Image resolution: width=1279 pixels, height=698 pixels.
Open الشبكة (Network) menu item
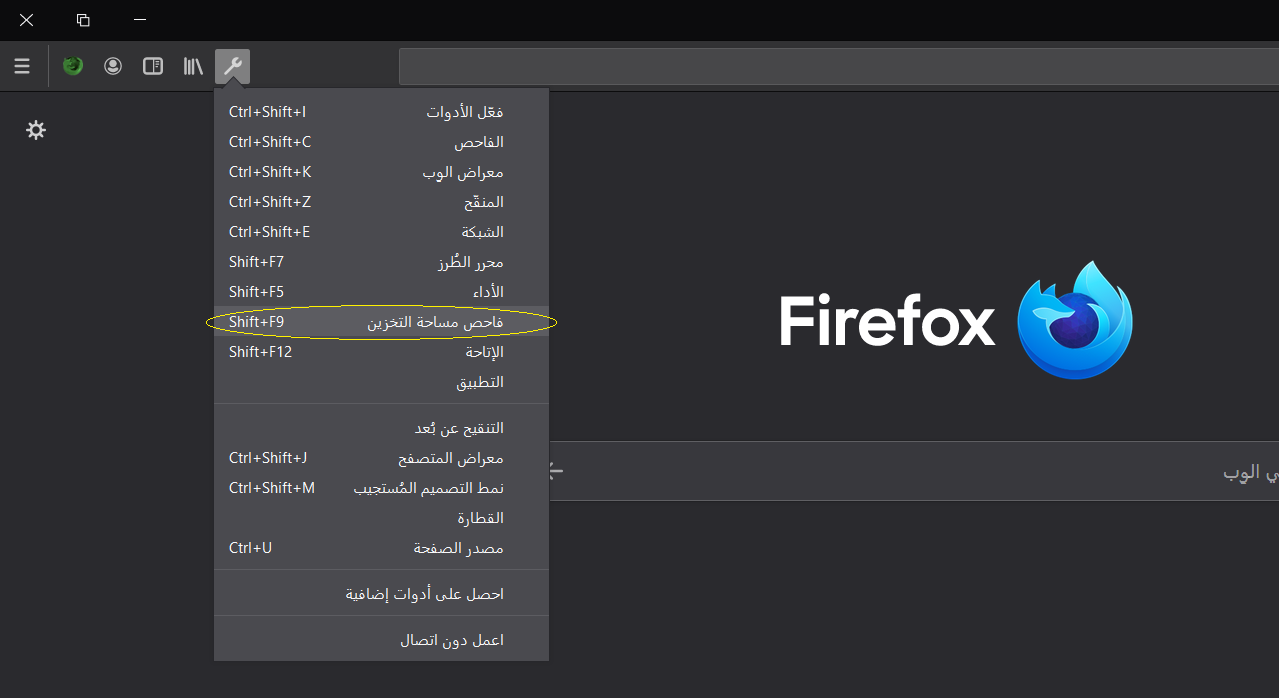tap(381, 232)
